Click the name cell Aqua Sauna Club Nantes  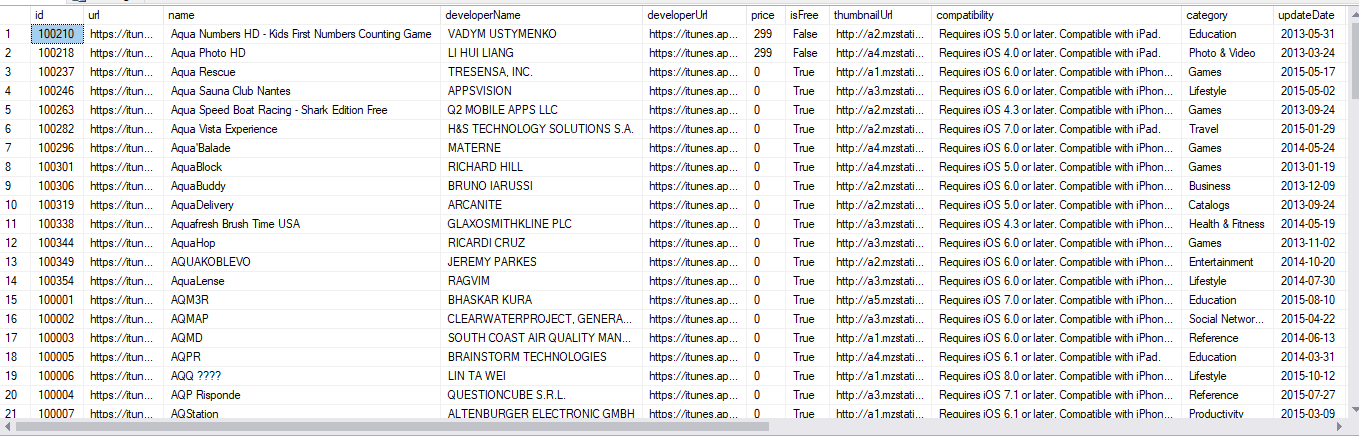(303, 91)
